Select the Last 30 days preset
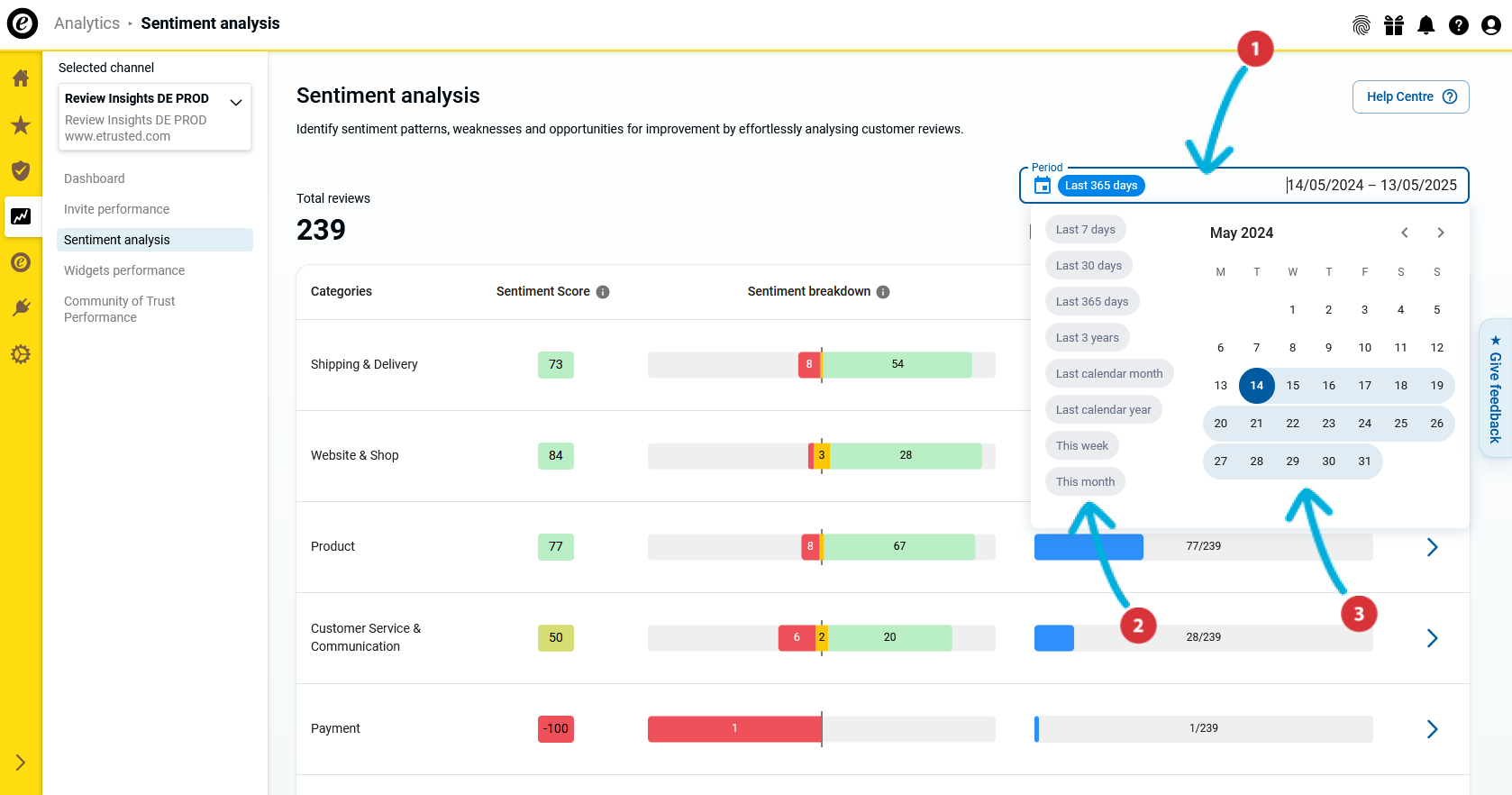This screenshot has width=1512, height=795. [x=1089, y=266]
